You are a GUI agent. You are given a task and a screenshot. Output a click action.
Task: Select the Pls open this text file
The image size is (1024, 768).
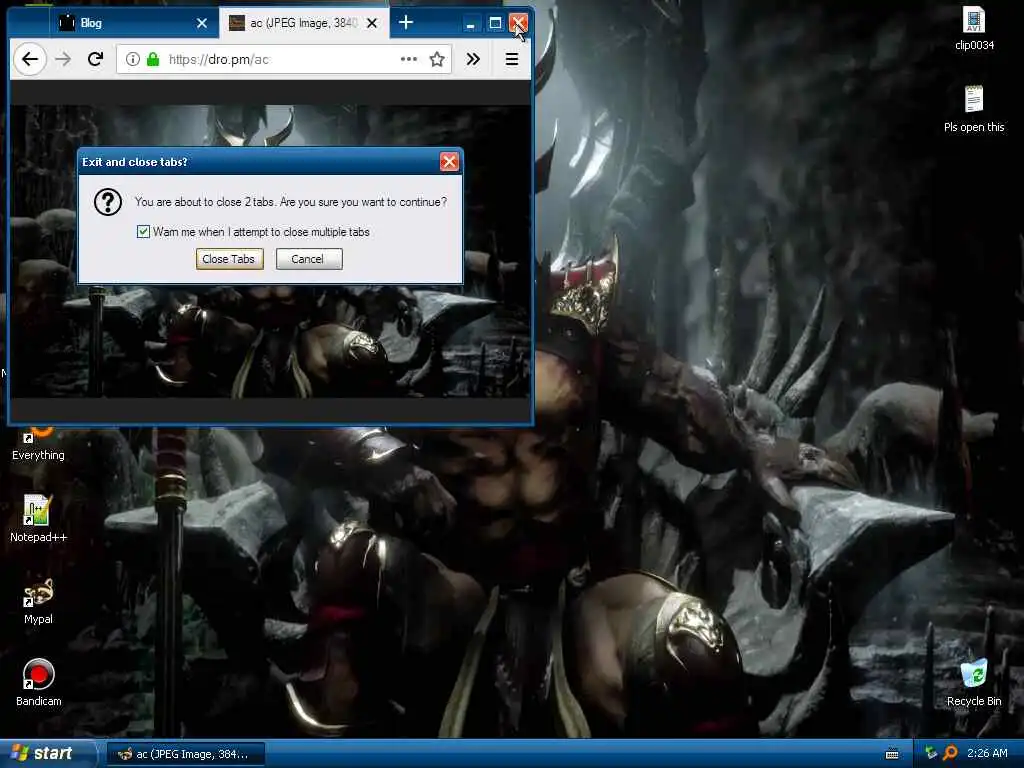[974, 109]
